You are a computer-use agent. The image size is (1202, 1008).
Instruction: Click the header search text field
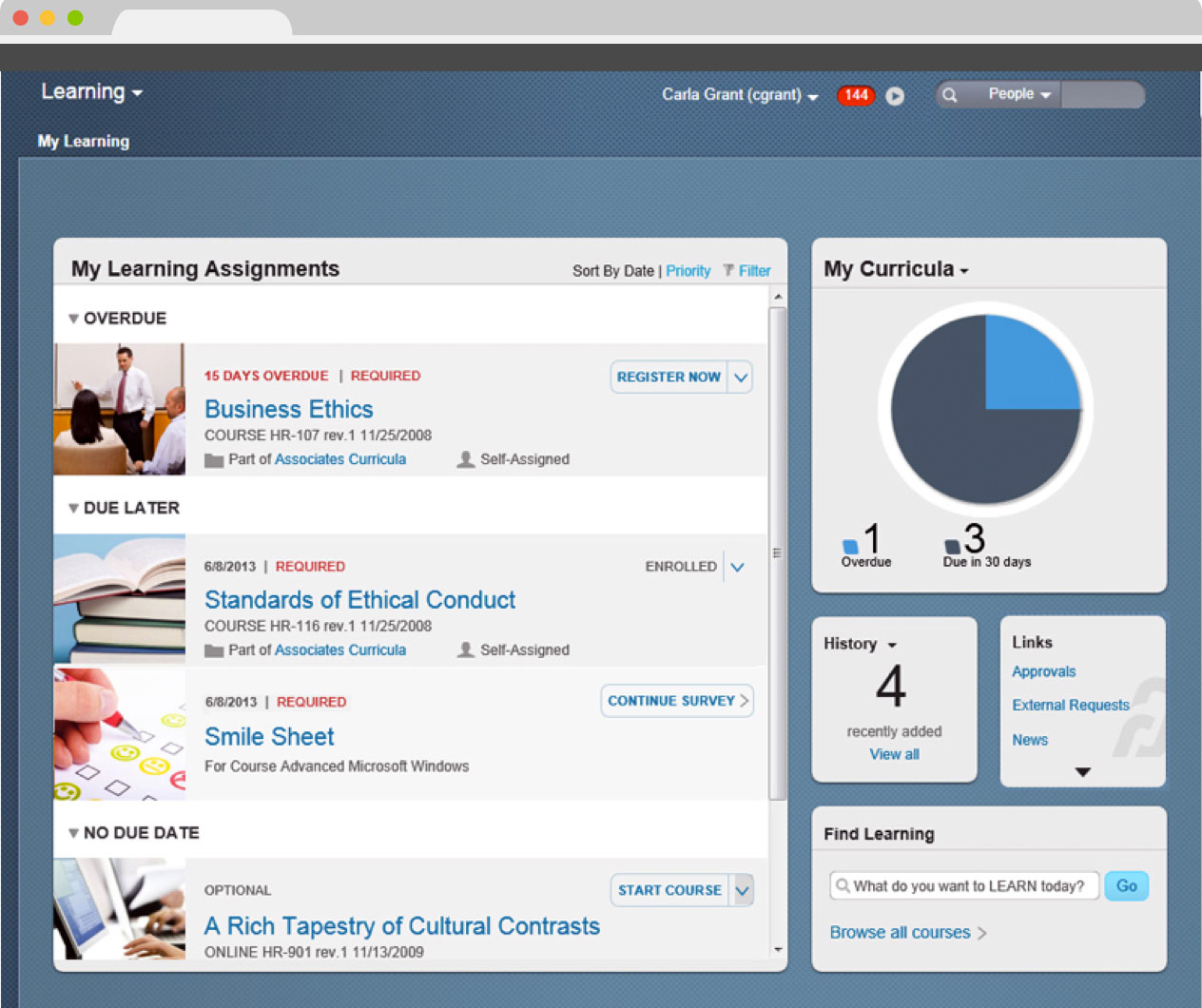click(x=1101, y=94)
